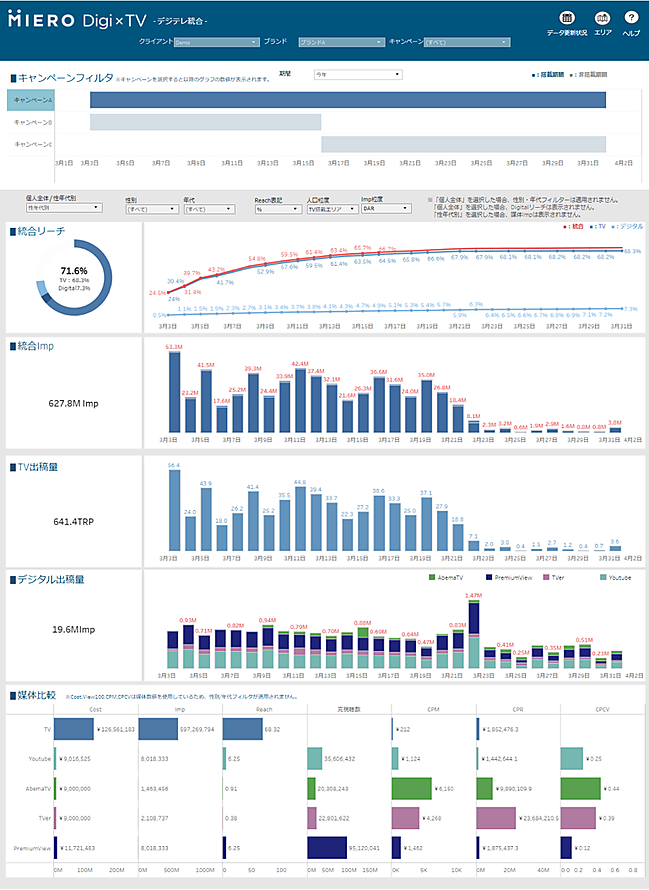Click the tallest 53.3M bar in 統合Imp
Viewport: 649px width, 890px height.
tap(174, 391)
